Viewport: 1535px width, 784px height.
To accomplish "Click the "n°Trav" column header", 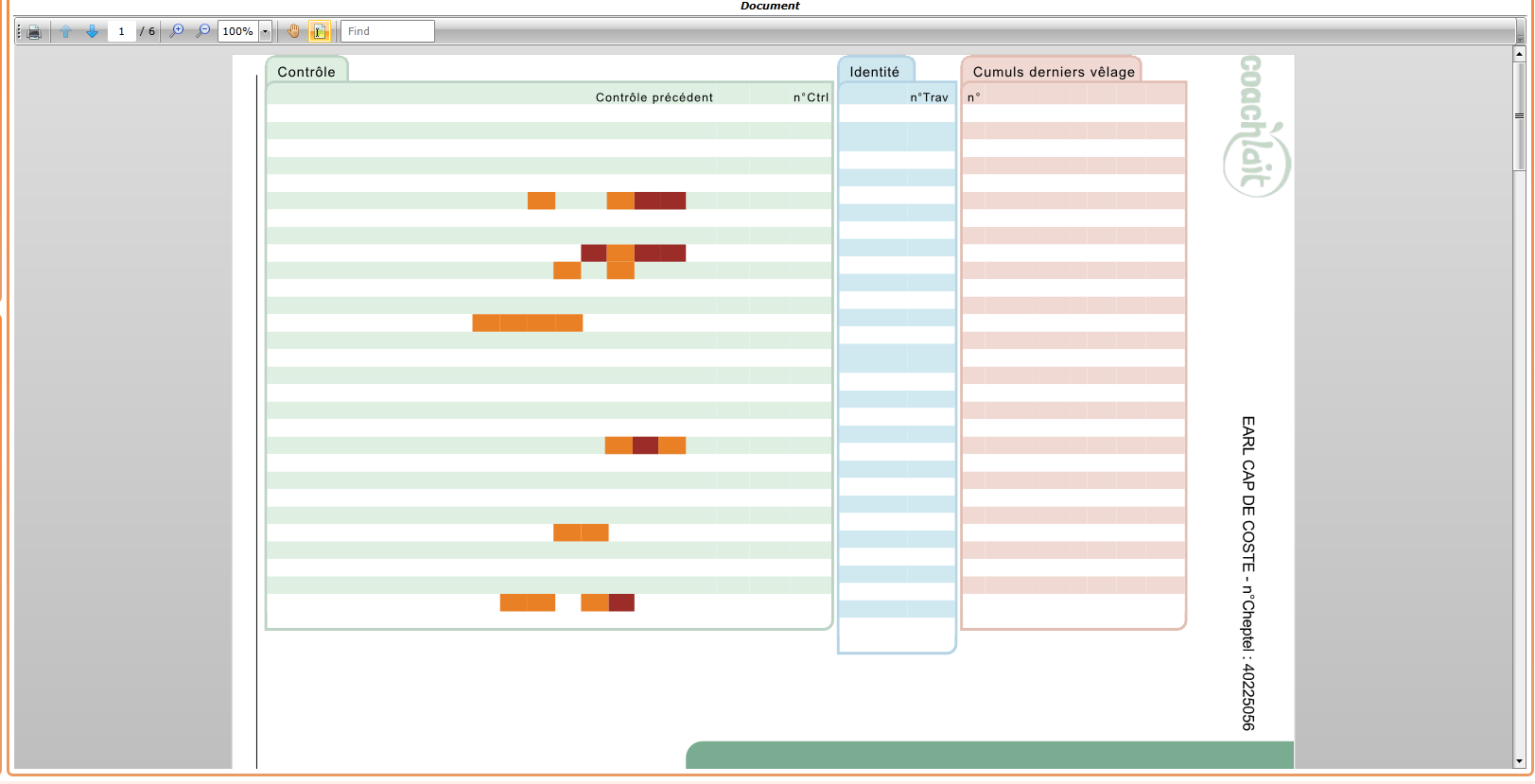I will point(929,97).
